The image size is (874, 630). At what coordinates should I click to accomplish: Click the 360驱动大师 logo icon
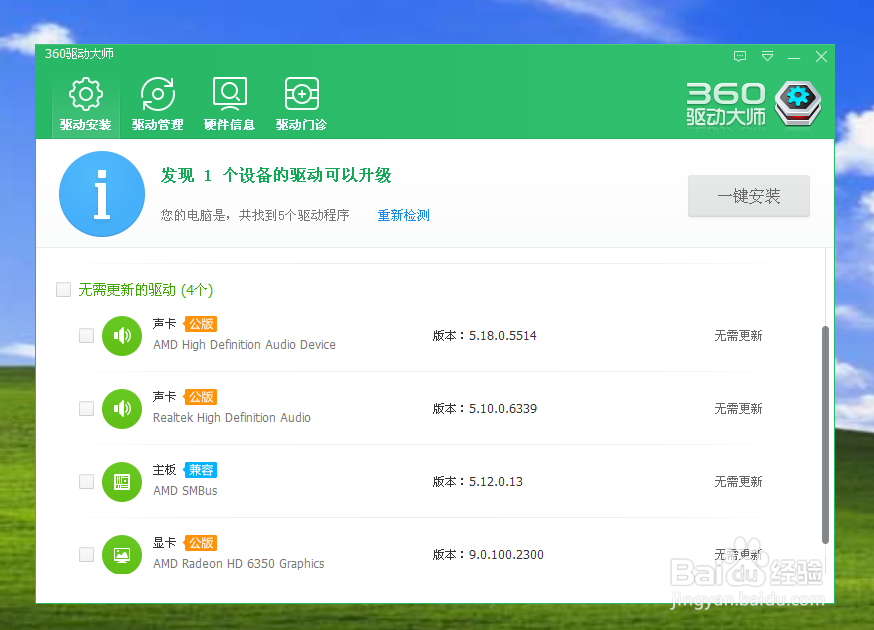798,103
